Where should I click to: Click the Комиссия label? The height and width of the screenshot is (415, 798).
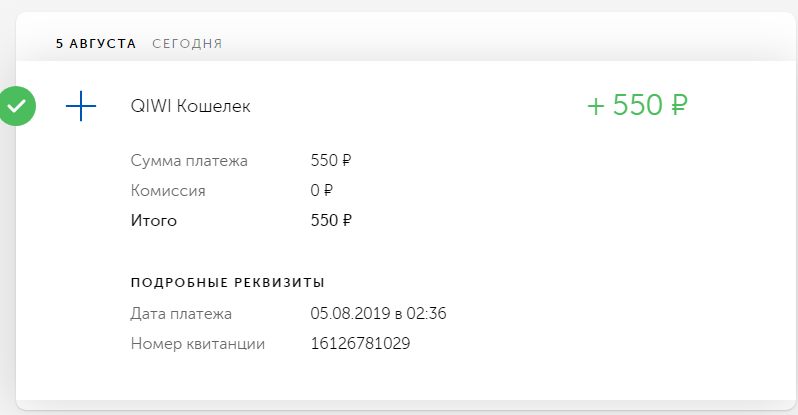click(168, 190)
